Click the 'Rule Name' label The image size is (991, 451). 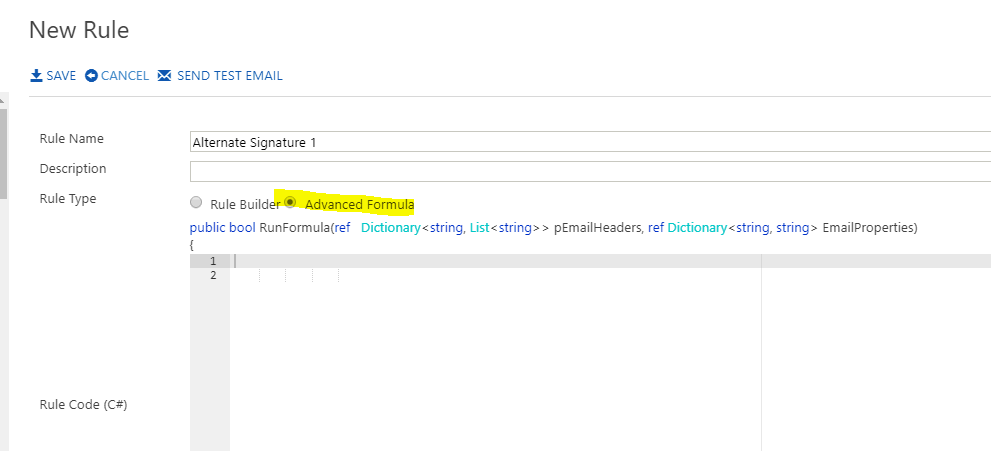point(71,139)
